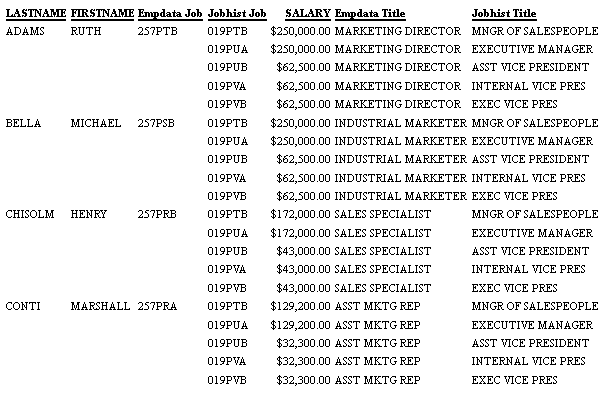
Task: Click job code 257PSB for Bella
Action: (x=156, y=123)
